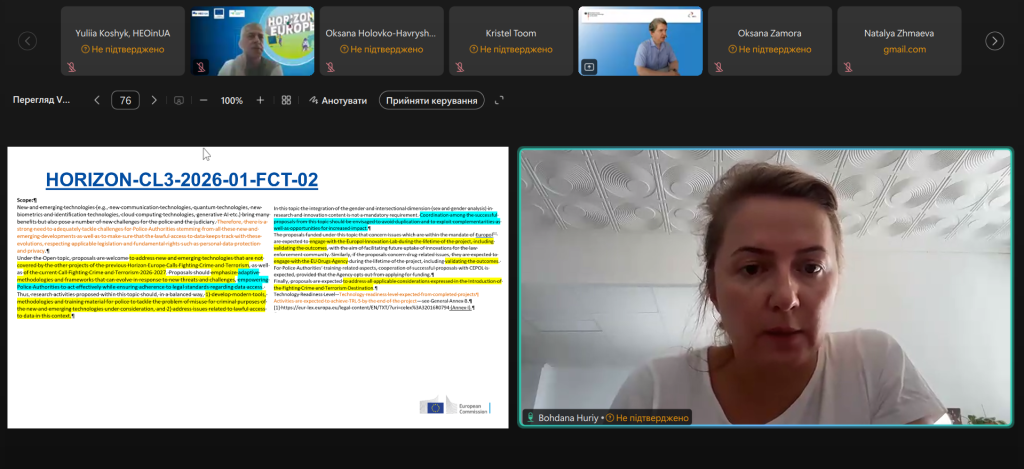This screenshot has height=469, width=1024.
Task: Select Natalya Zhmaeva participant tile
Action: point(899,41)
